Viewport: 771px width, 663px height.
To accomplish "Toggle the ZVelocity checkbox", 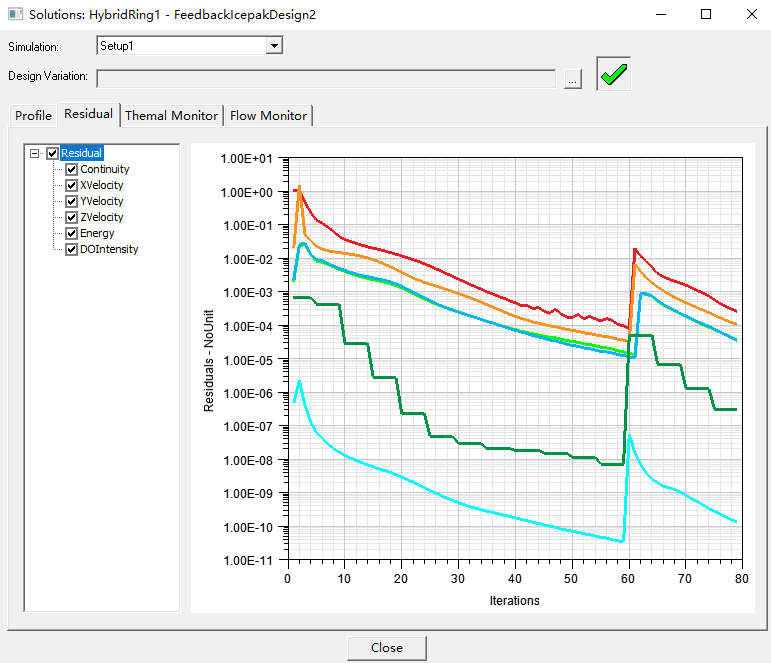I will [72, 217].
